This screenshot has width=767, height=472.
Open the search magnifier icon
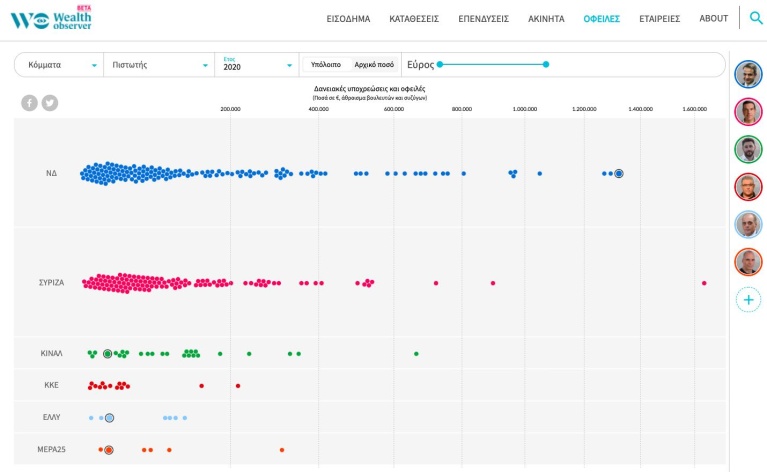tap(756, 18)
